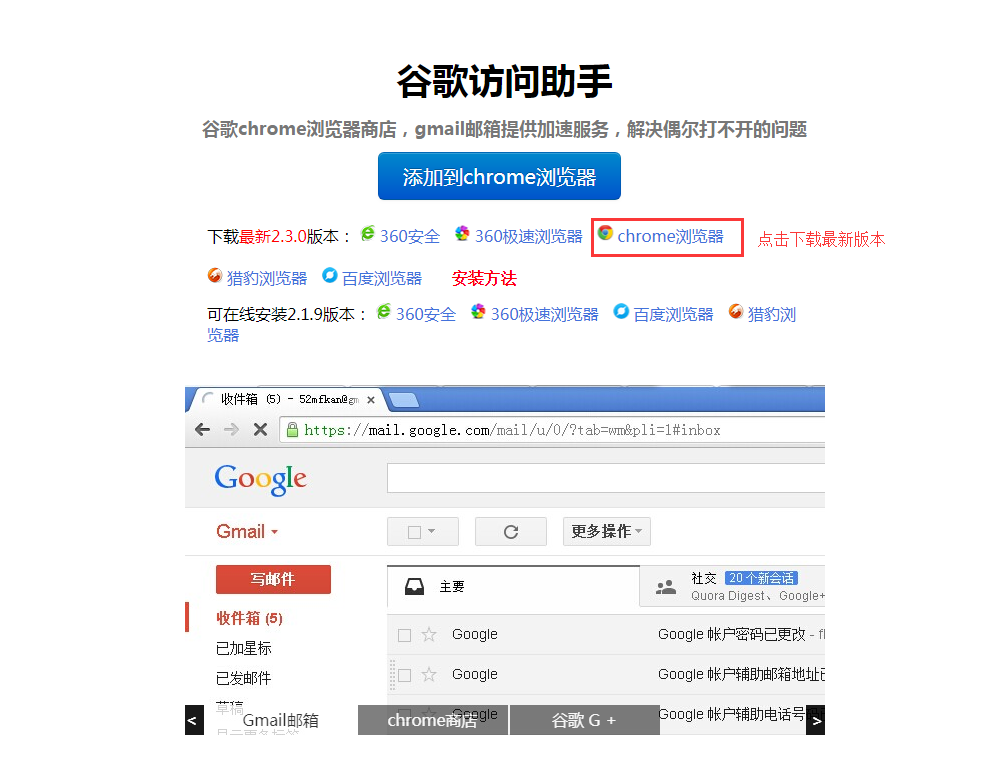
Task: Close the 收件箱 browser tab
Action: point(371,400)
